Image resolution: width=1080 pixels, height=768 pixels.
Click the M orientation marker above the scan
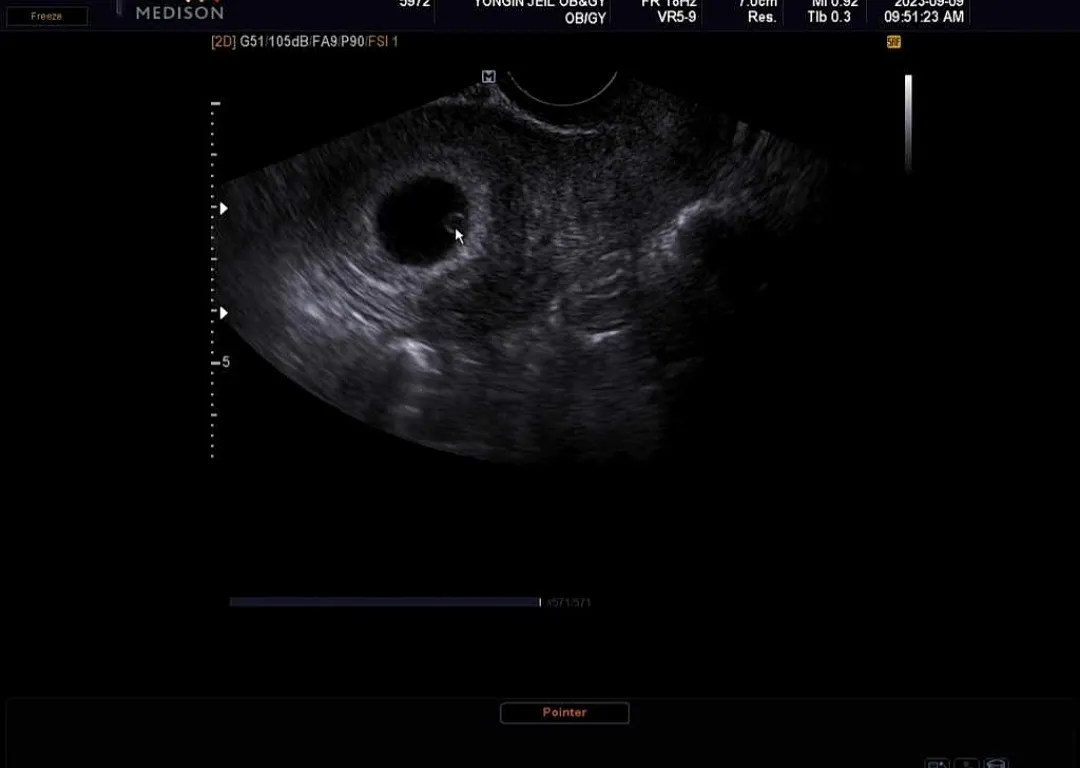pos(488,76)
